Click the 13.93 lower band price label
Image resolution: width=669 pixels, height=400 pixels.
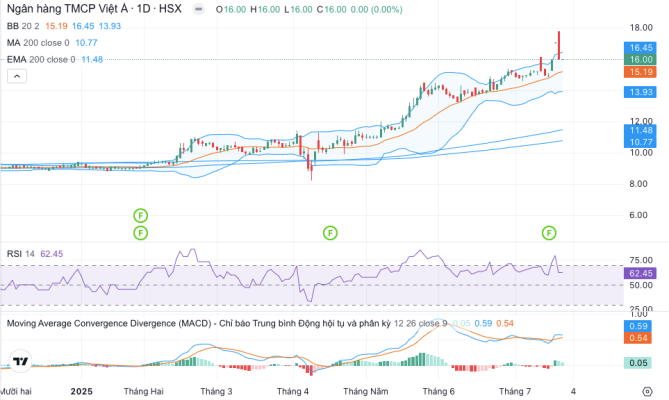click(640, 92)
